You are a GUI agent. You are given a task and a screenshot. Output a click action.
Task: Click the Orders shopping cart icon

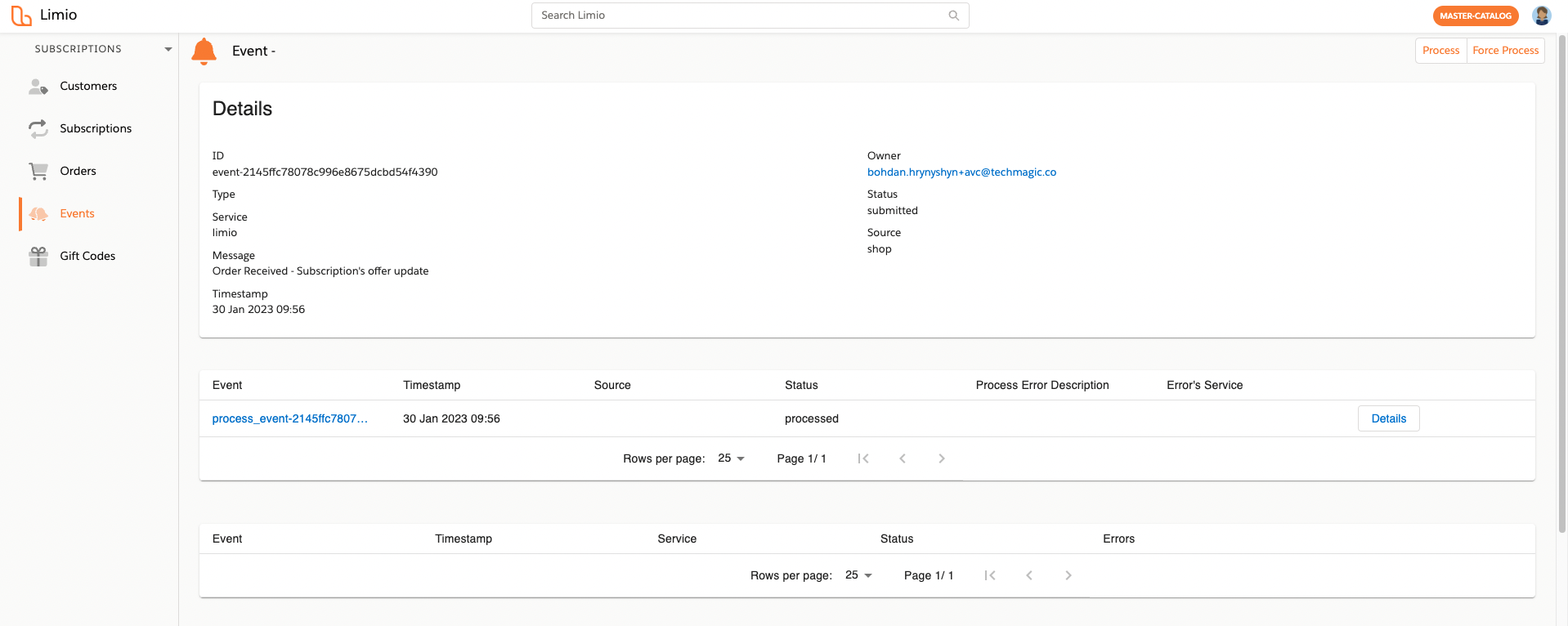(x=38, y=172)
